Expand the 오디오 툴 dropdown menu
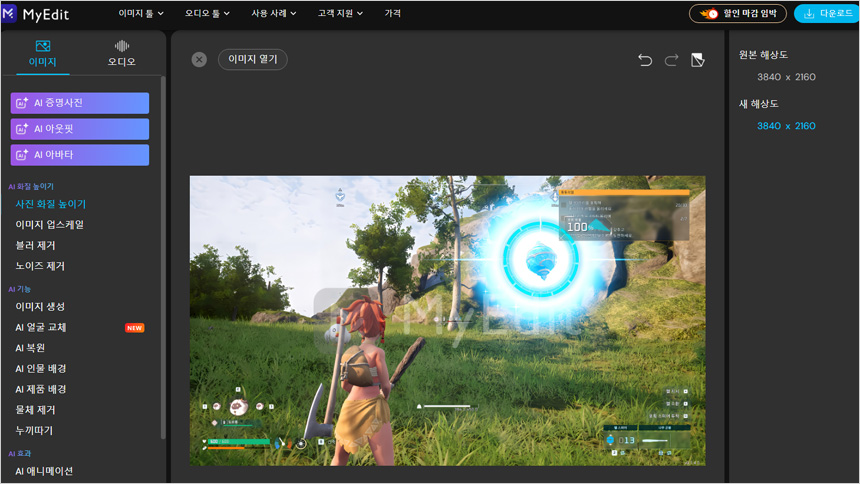The image size is (860, 484). coord(207,14)
